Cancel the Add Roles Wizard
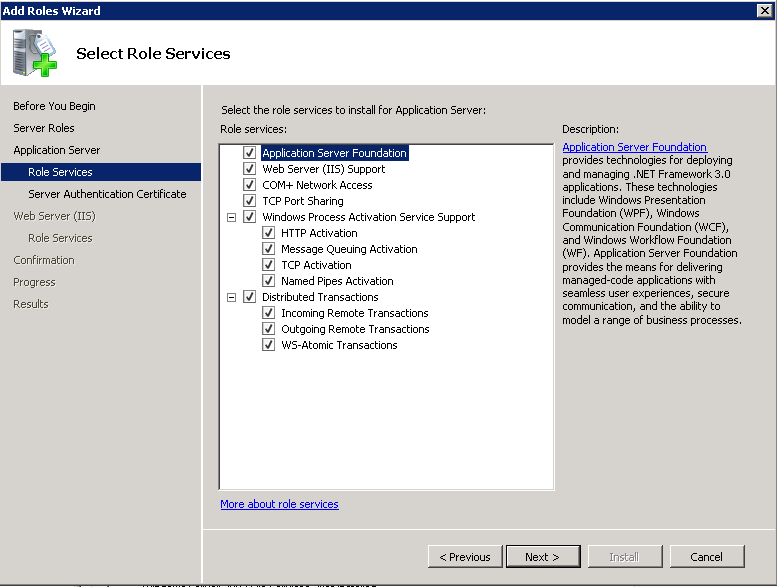Image resolution: width=777 pixels, height=587 pixels. point(707,557)
